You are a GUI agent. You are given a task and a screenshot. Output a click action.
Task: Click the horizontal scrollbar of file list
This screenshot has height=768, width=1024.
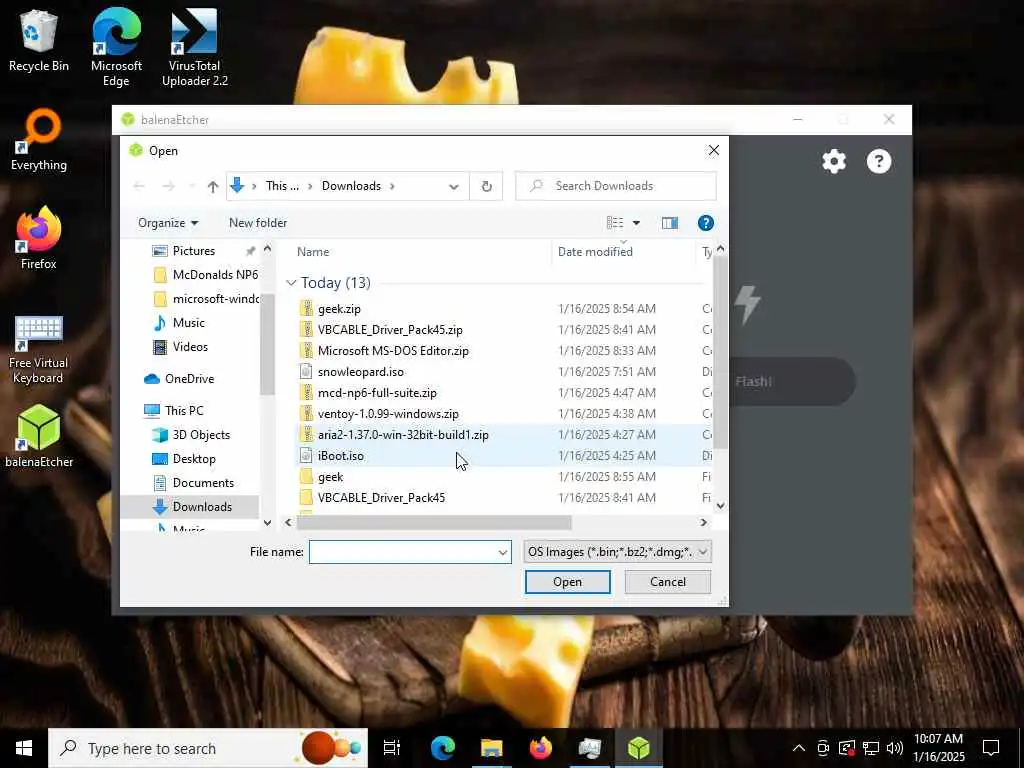click(x=434, y=522)
